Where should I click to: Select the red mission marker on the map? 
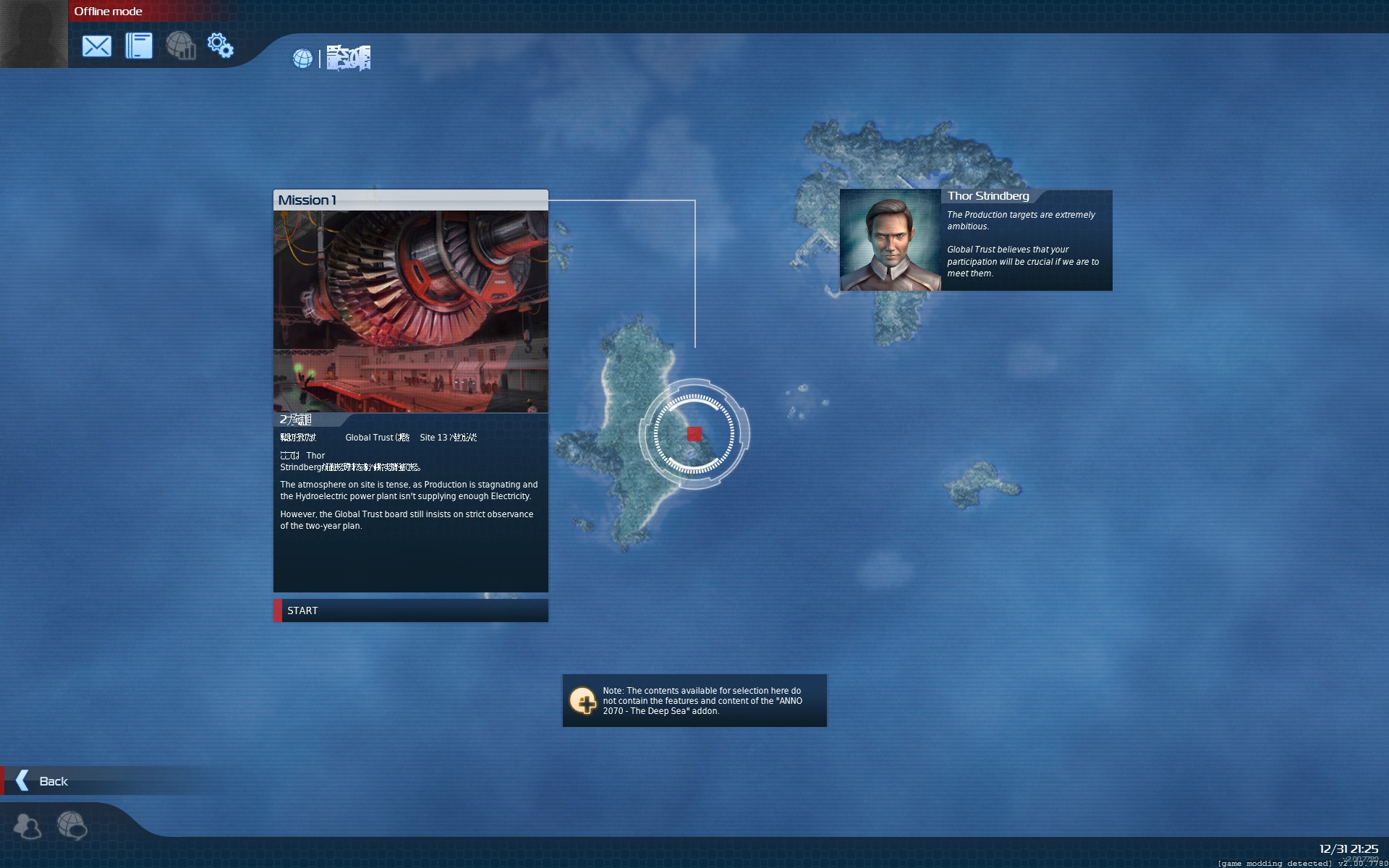(694, 434)
